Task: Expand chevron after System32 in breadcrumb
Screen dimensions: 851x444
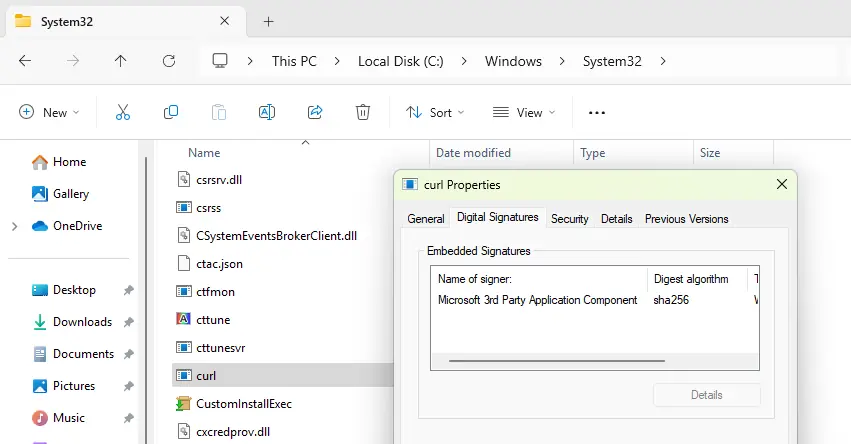Action: (663, 61)
